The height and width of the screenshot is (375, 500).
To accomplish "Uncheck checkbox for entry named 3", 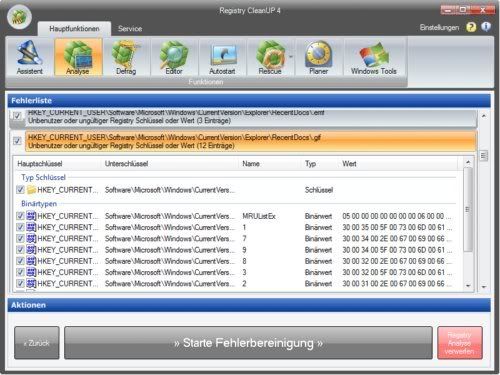I will pyautogui.click(x=20, y=272).
